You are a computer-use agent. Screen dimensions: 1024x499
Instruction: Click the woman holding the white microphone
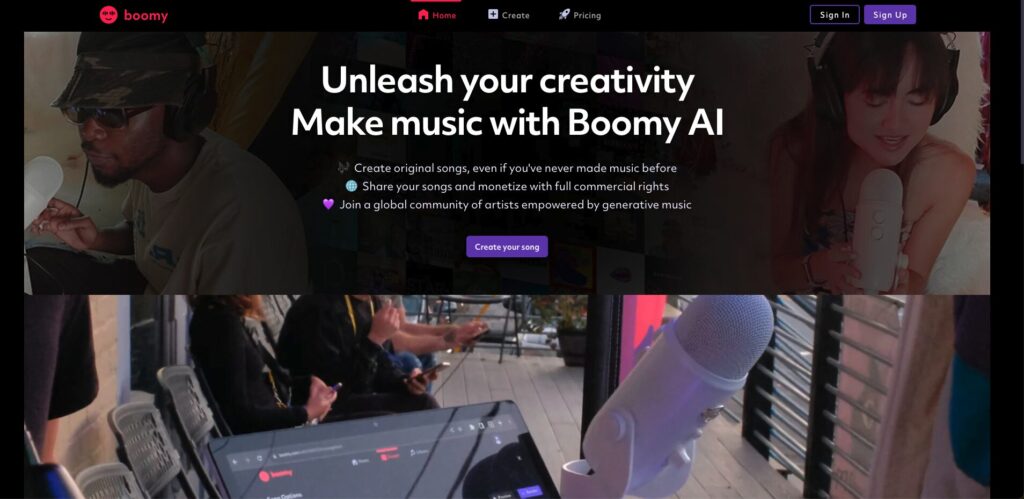875,163
